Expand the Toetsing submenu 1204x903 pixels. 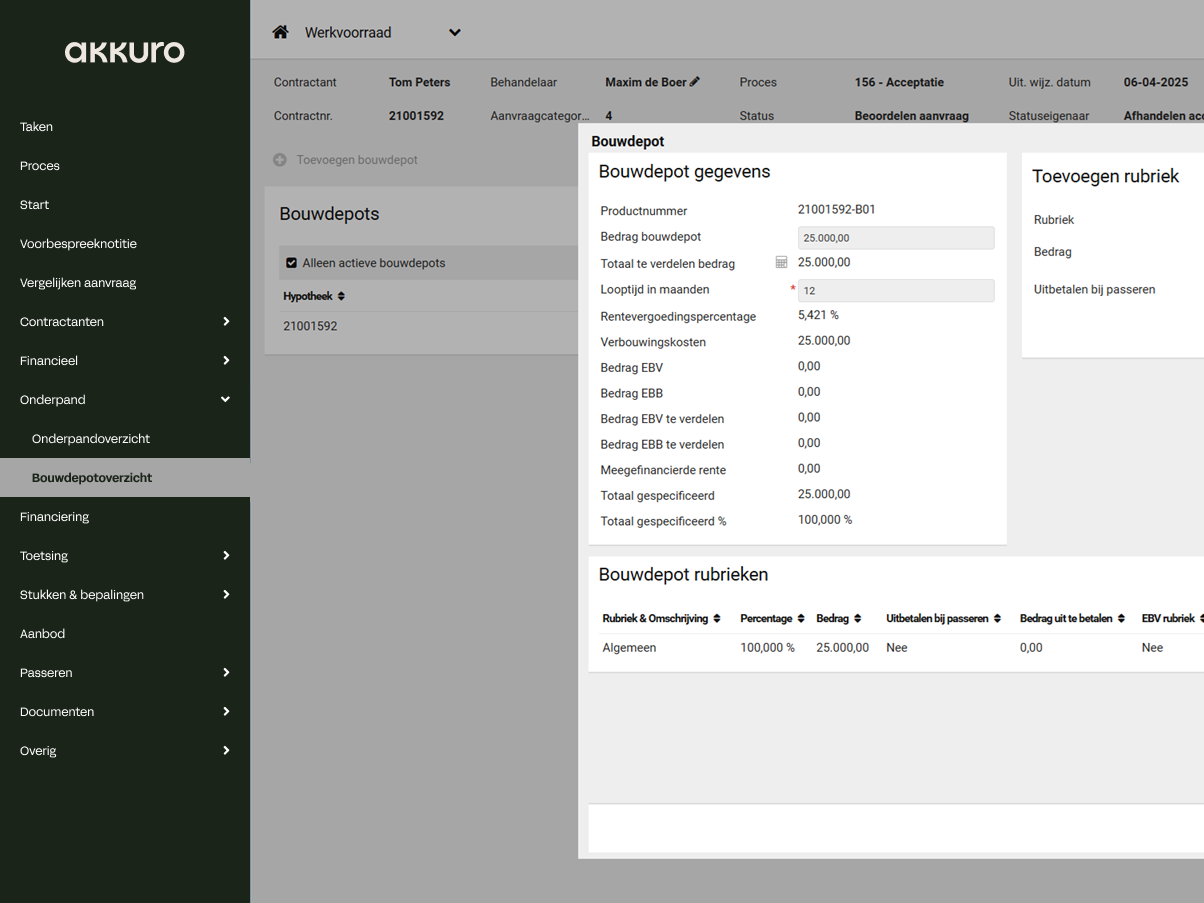tap(125, 556)
